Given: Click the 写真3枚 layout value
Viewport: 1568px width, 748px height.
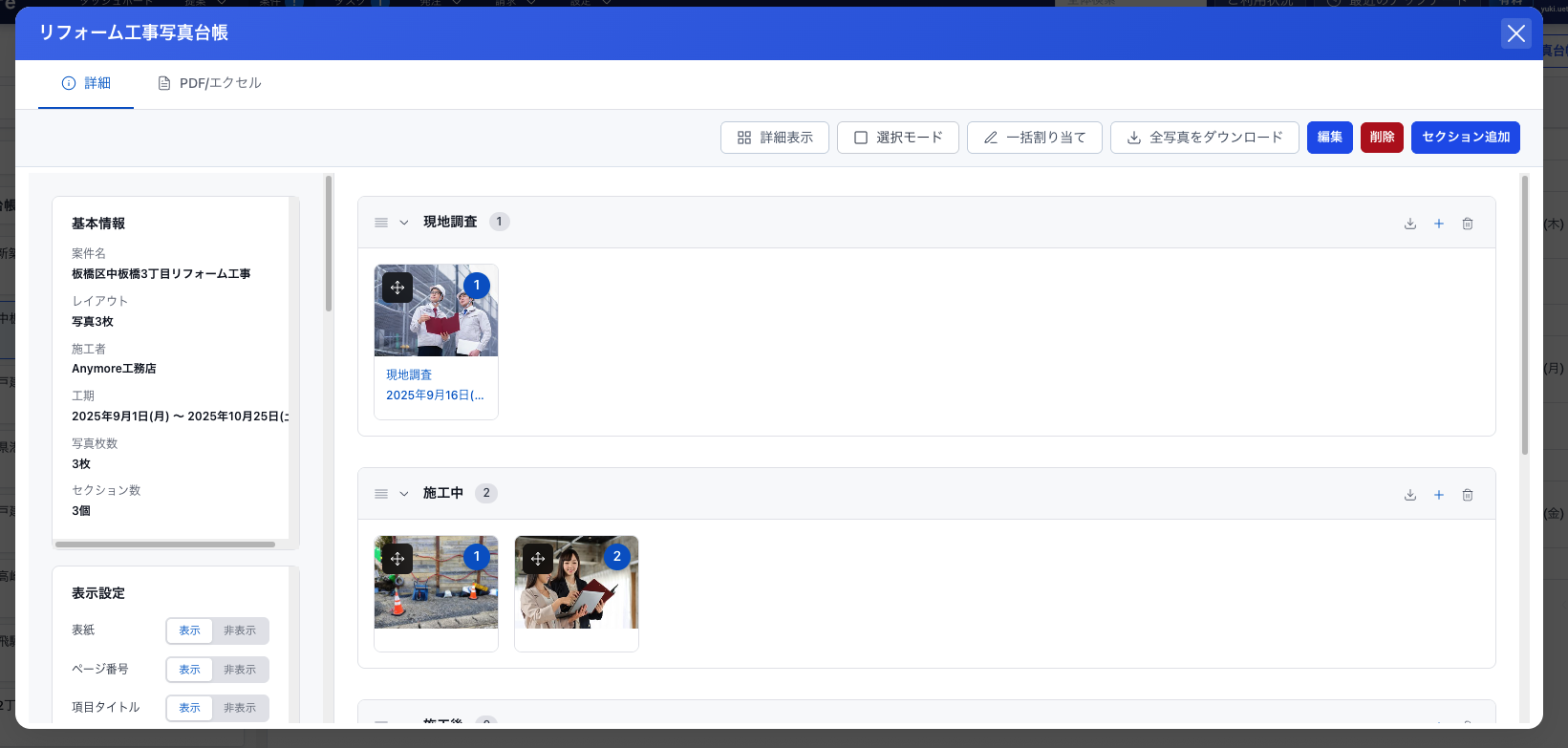Looking at the screenshot, I should pos(93,322).
